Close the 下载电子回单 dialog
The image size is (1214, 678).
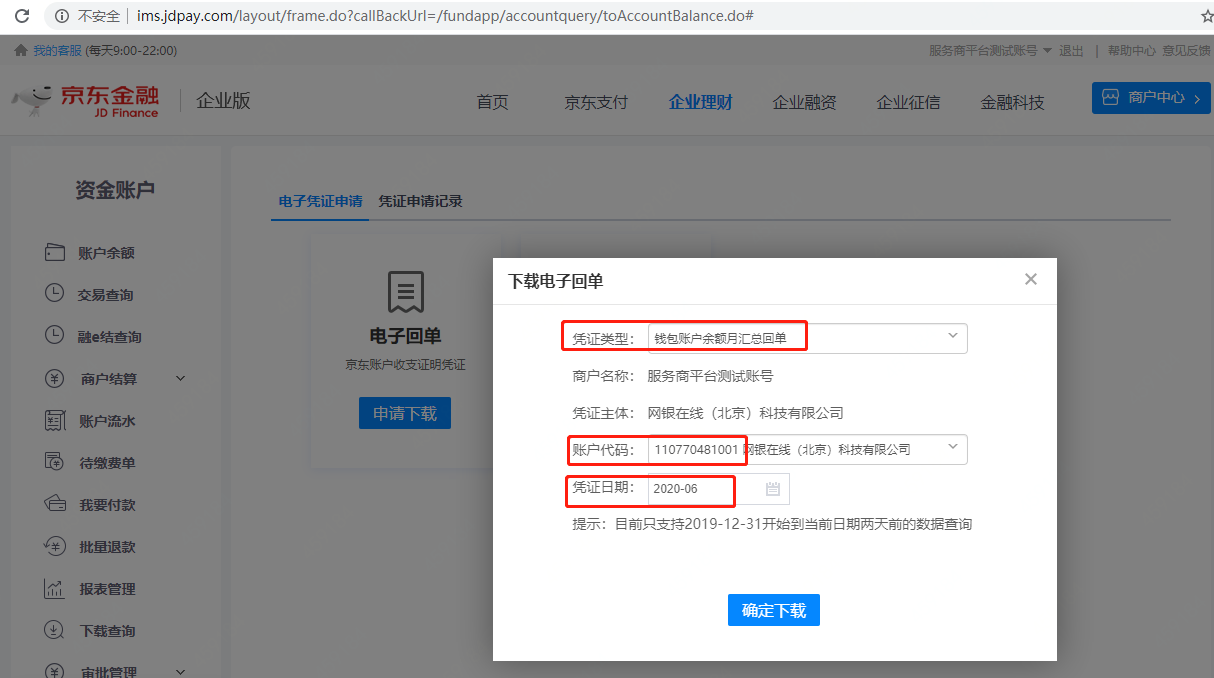coord(1031,279)
